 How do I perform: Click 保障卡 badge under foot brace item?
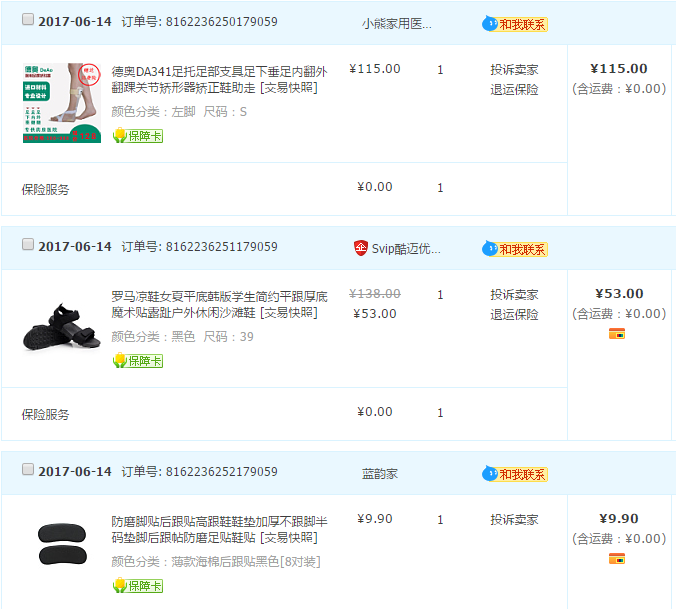137,136
